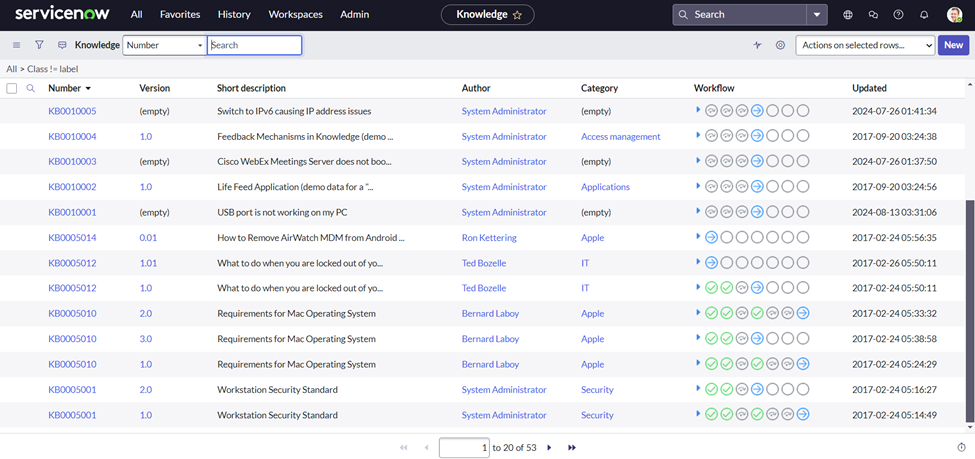Click the page number input field
This screenshot has width=975, height=459.
click(x=464, y=447)
